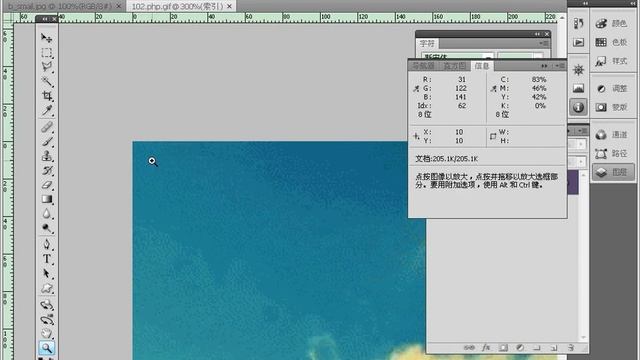Screen dimensions: 640x360
Task: Select the Eraser tool
Action: click(47, 185)
